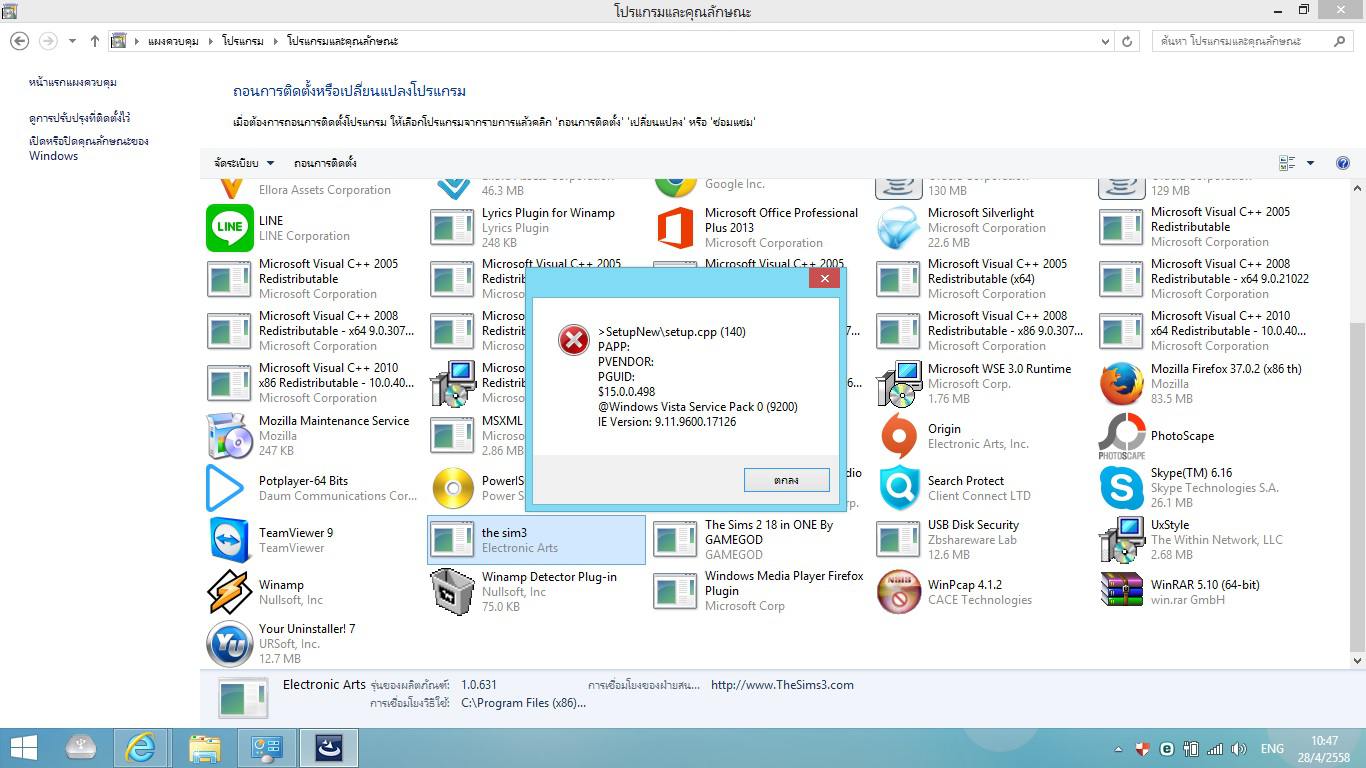Click the volume icon in system tray
This screenshot has height=768, width=1366.
pos(1239,749)
